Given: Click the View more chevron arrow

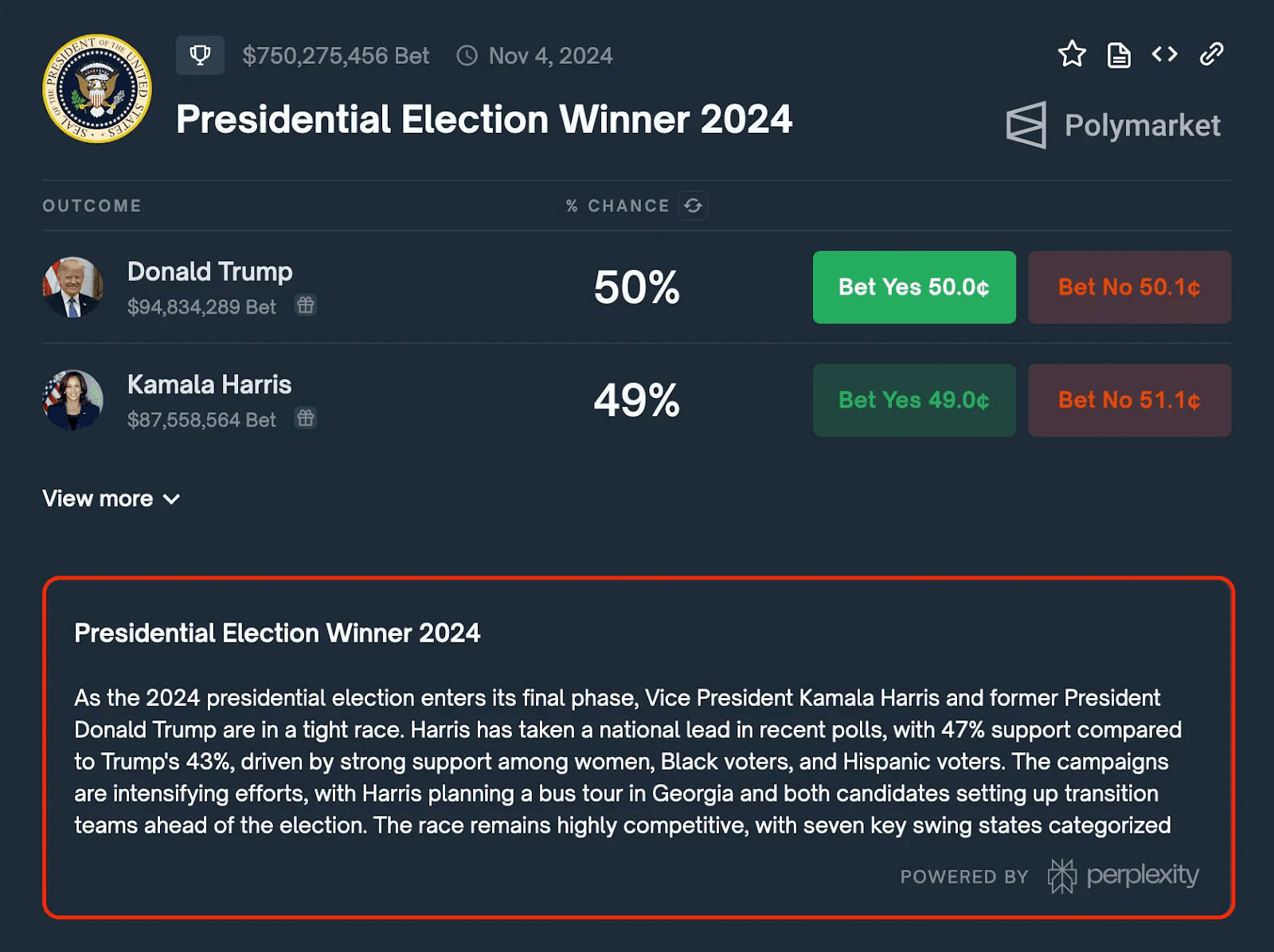Looking at the screenshot, I should coord(172,499).
